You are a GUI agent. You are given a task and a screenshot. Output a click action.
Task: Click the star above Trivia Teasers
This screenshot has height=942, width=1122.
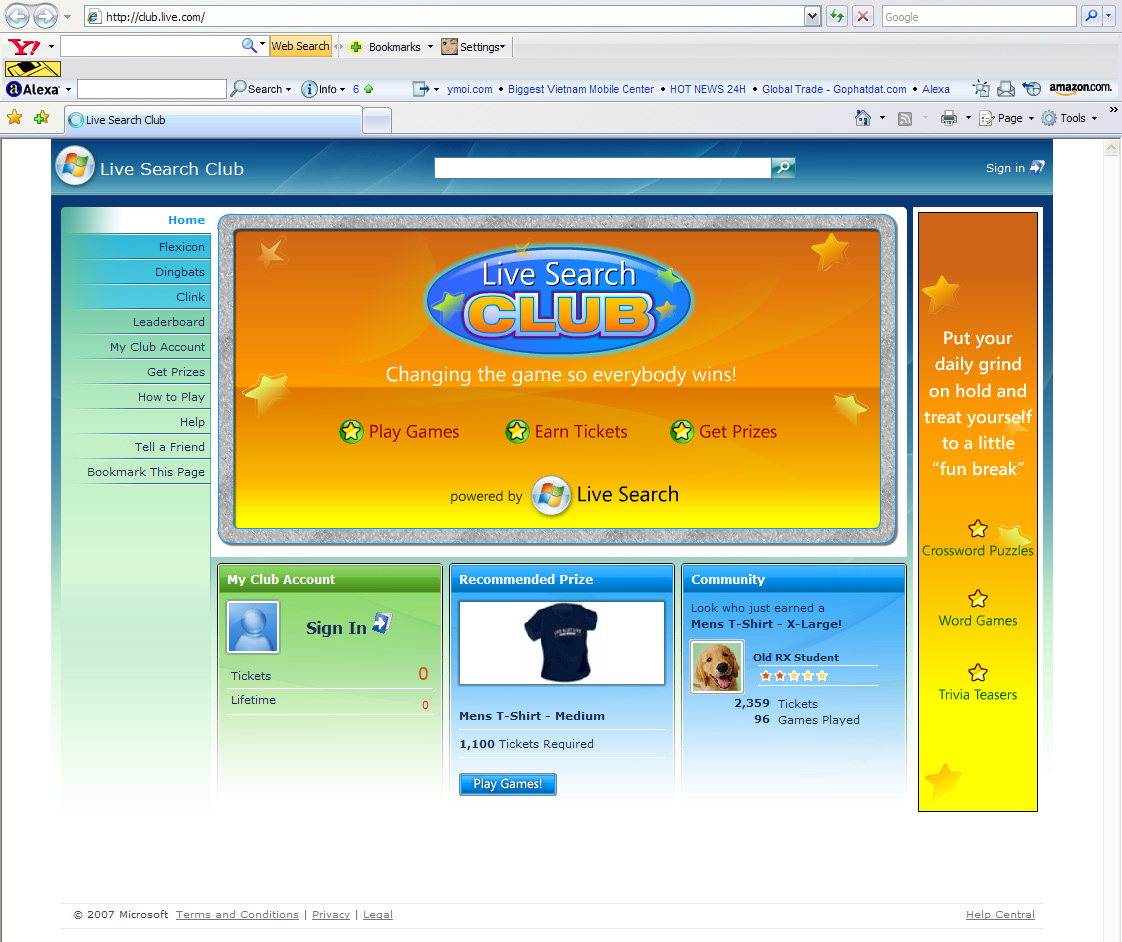pos(977,673)
